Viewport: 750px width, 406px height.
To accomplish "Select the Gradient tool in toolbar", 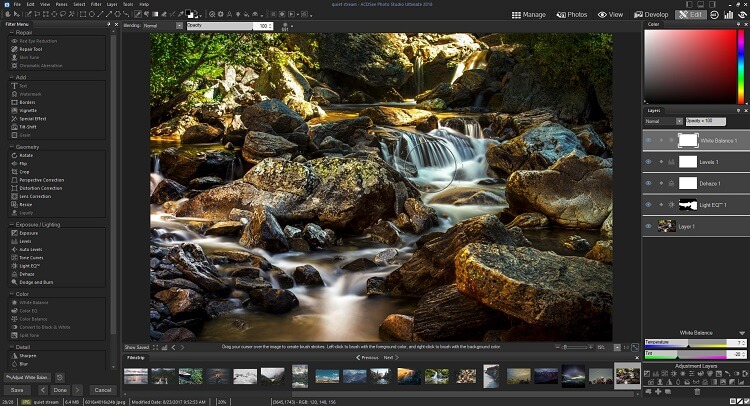I will (155, 14).
